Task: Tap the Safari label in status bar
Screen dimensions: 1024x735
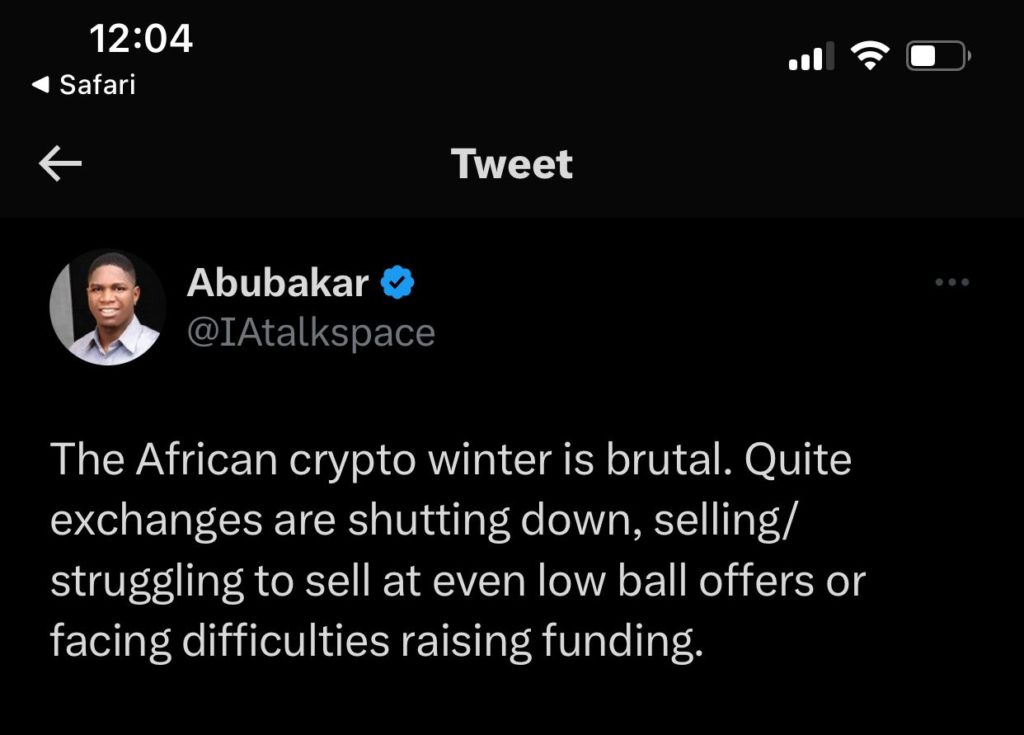Action: 97,85
